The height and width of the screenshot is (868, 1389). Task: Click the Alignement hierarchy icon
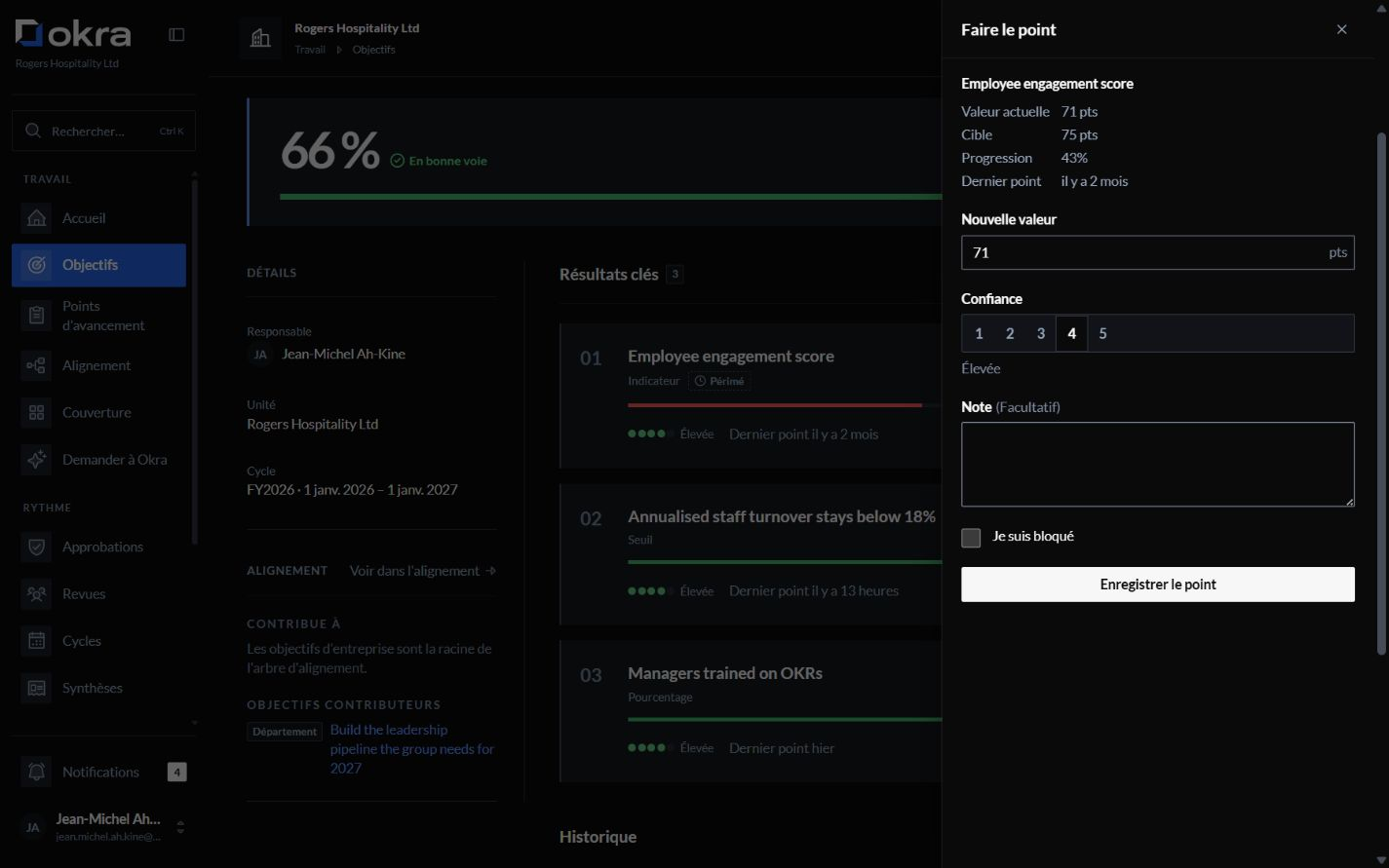[36, 366]
